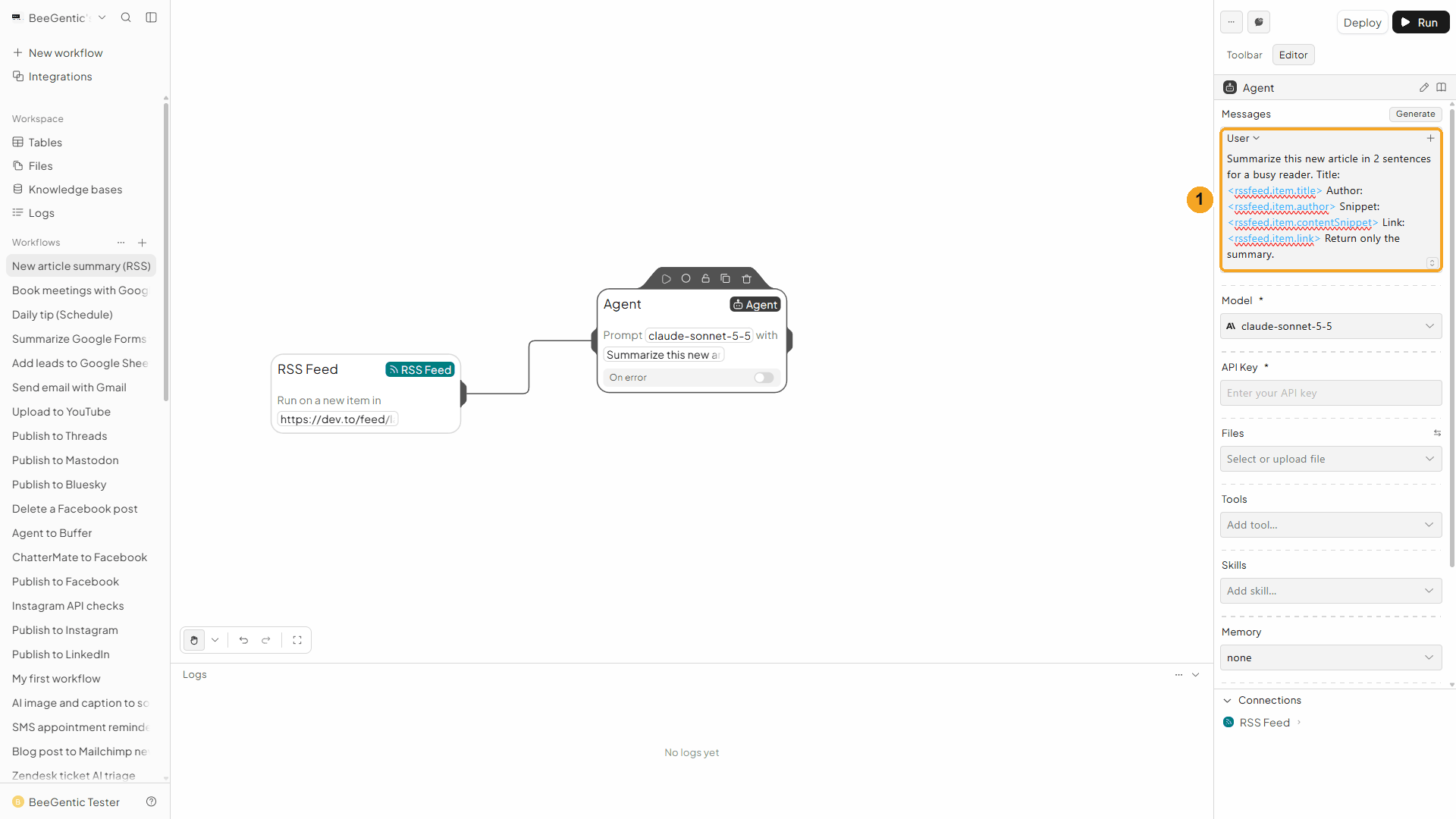
Task: Redo the last canvas action
Action: 266,640
